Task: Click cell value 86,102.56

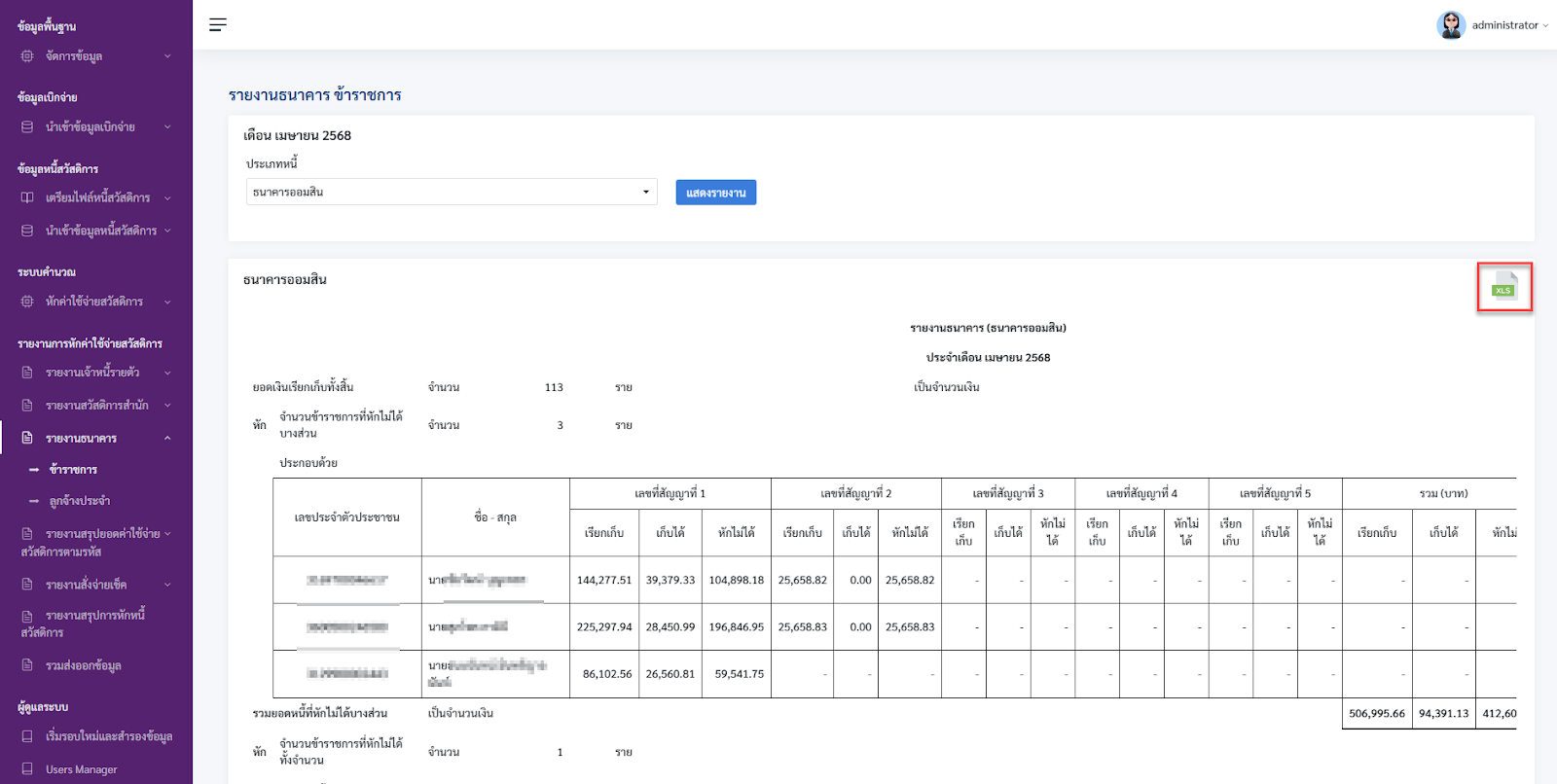Action: point(607,674)
